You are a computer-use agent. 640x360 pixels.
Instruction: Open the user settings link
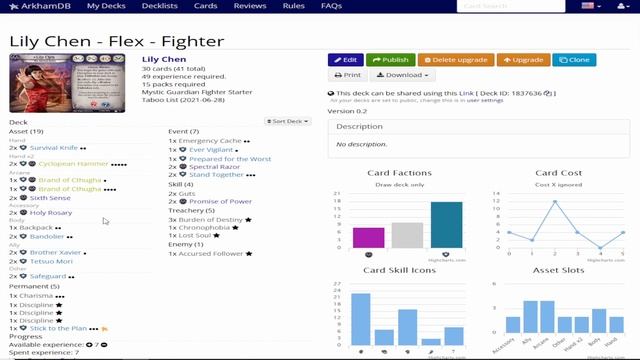(x=485, y=100)
